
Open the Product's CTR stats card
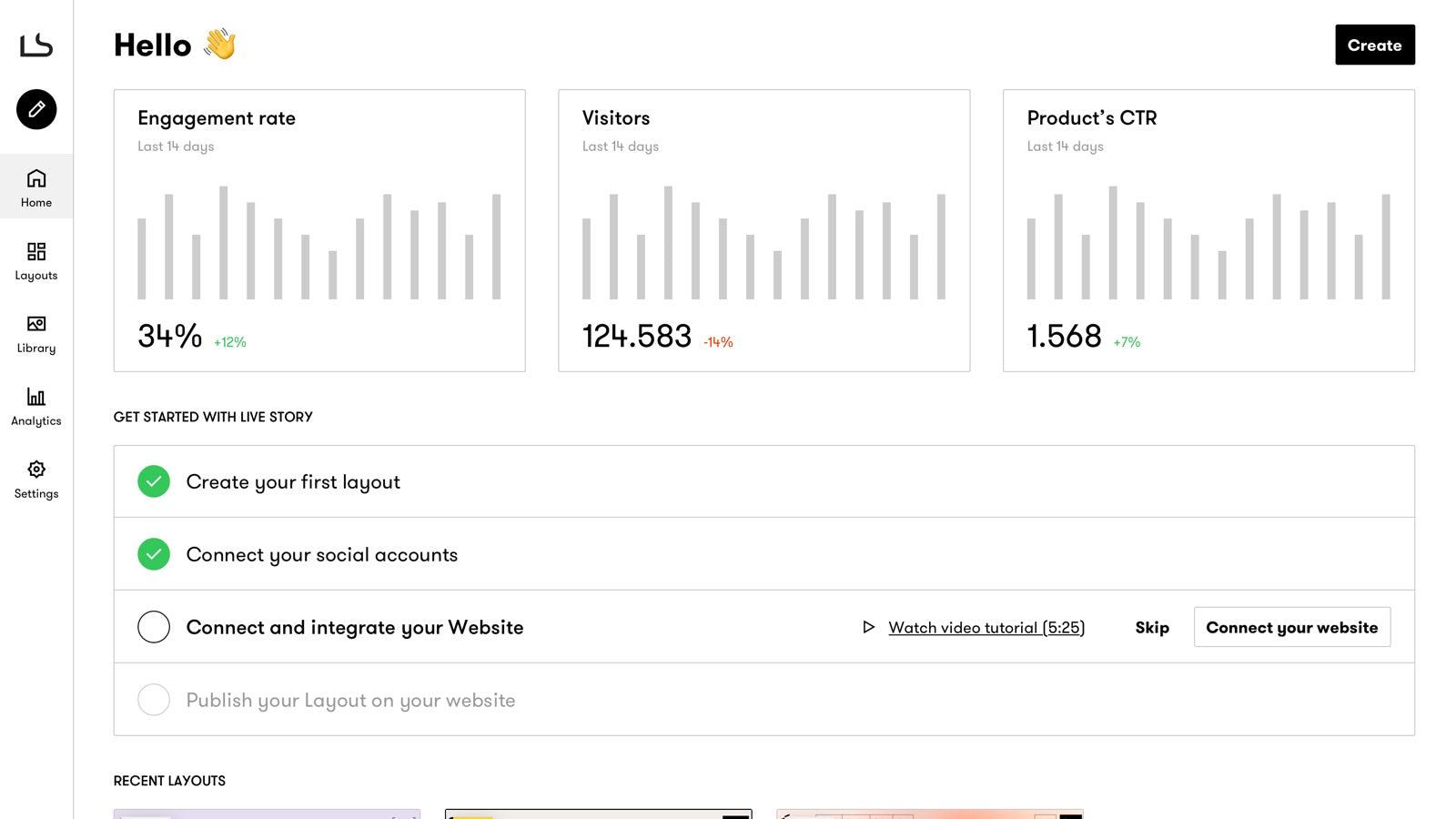pos(1208,230)
